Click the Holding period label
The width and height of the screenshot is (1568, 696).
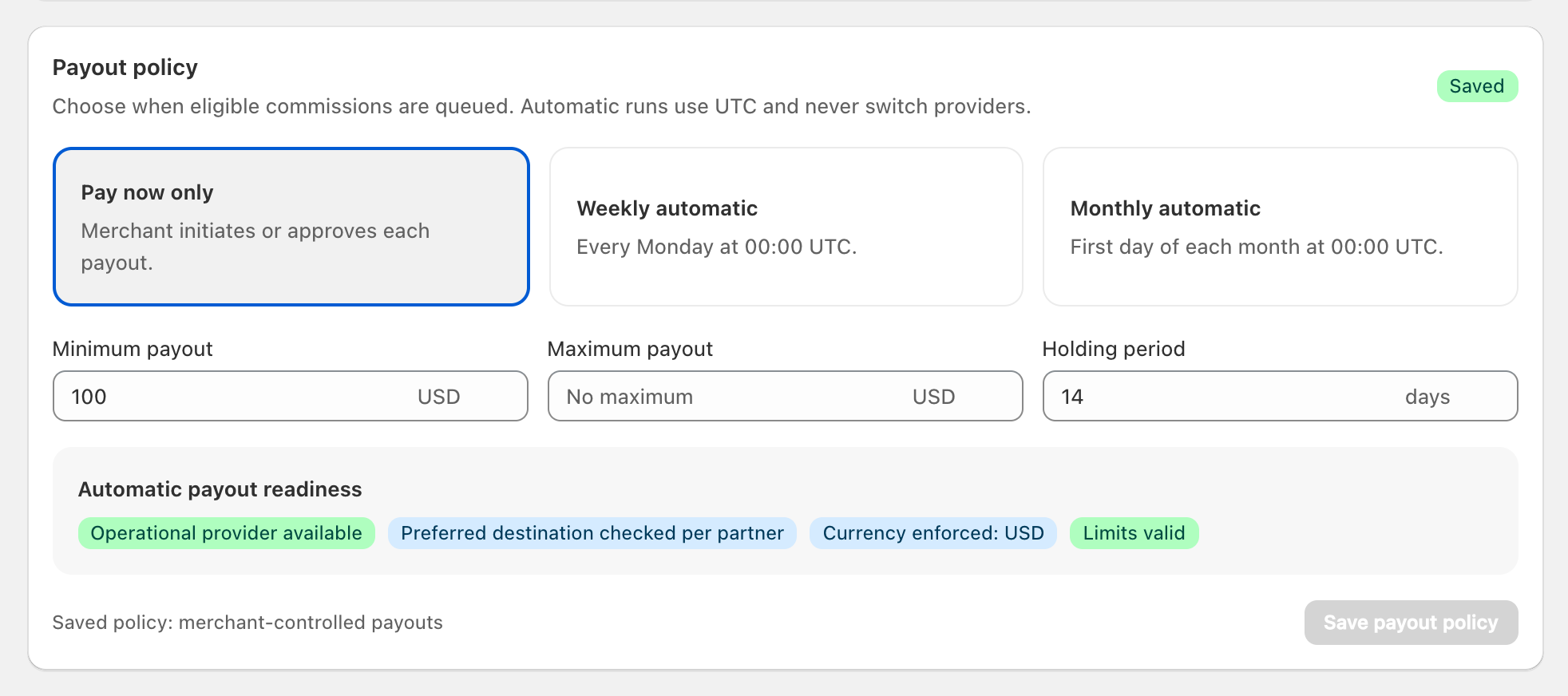(x=1114, y=349)
